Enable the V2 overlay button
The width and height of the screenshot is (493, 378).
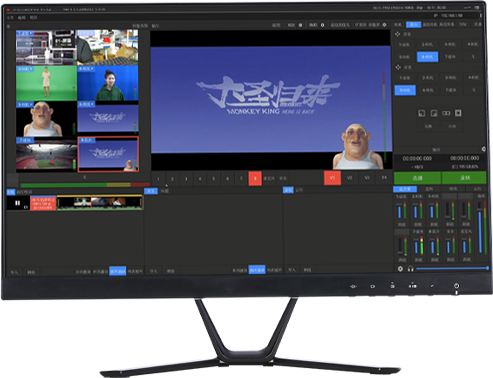(349, 178)
